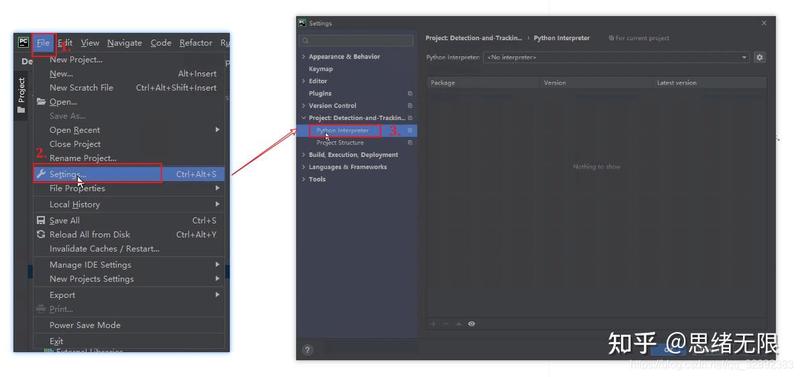Select Close Project
This screenshot has height=377, width=800.
[75, 144]
